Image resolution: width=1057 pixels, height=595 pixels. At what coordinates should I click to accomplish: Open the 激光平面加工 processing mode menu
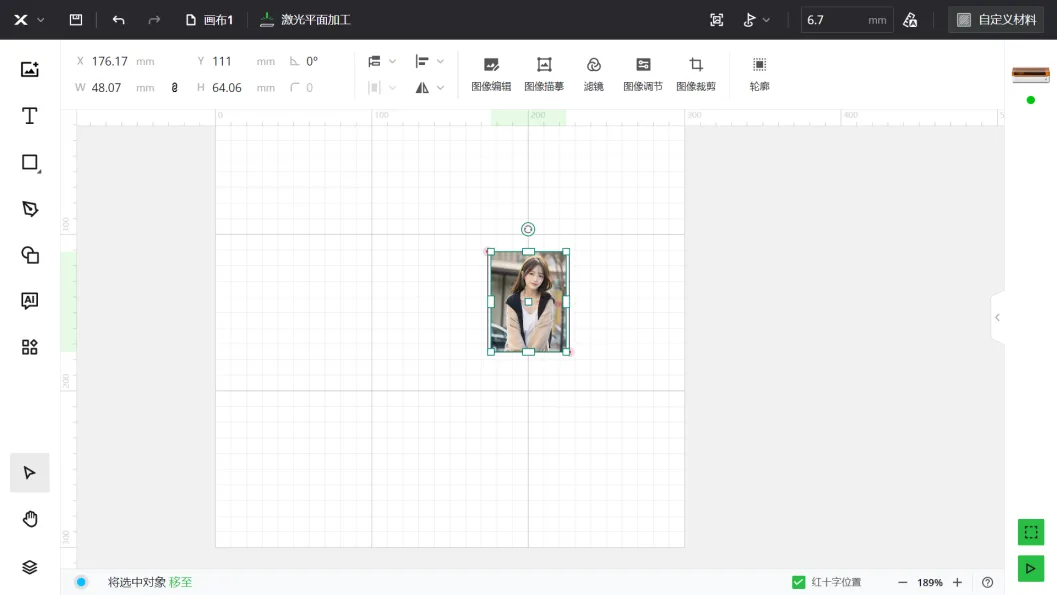305,20
